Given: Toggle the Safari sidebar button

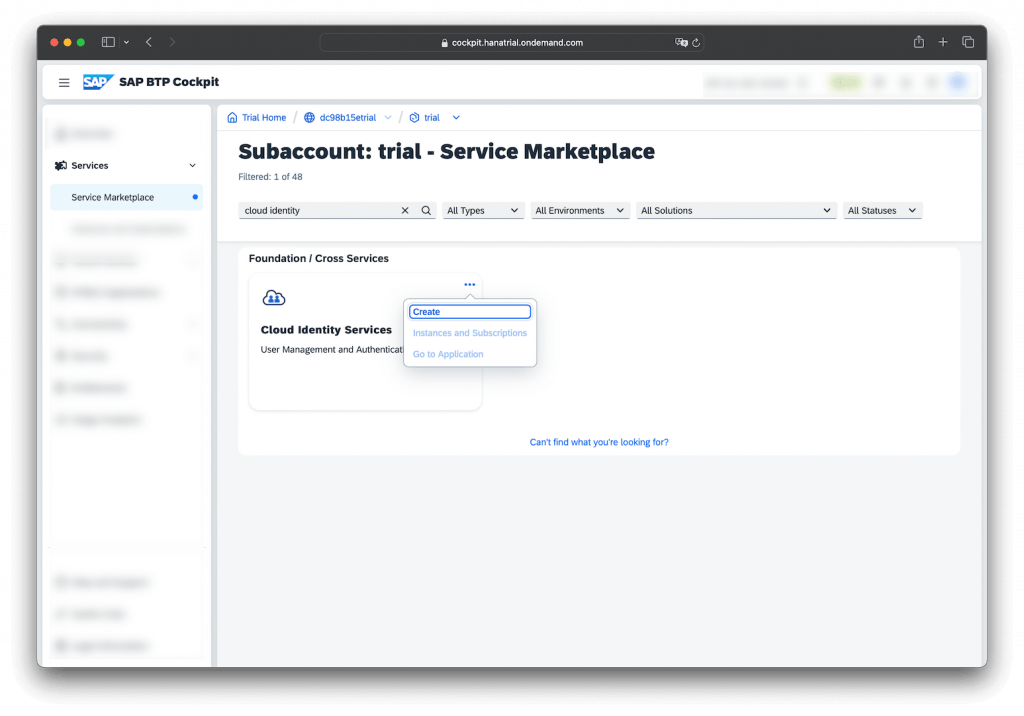Looking at the screenshot, I should coord(108,42).
